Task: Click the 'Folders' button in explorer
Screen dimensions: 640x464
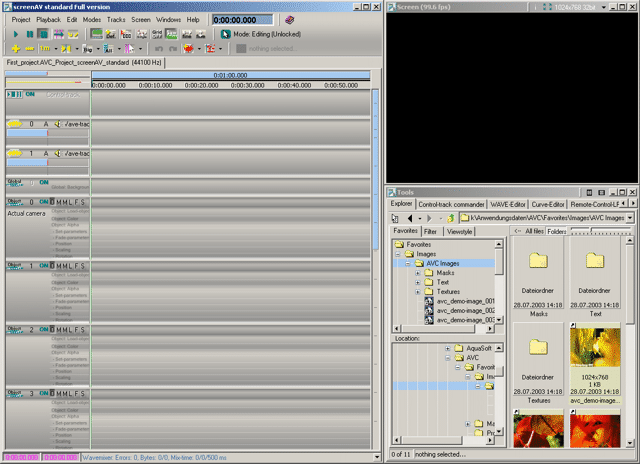Action: [x=557, y=231]
